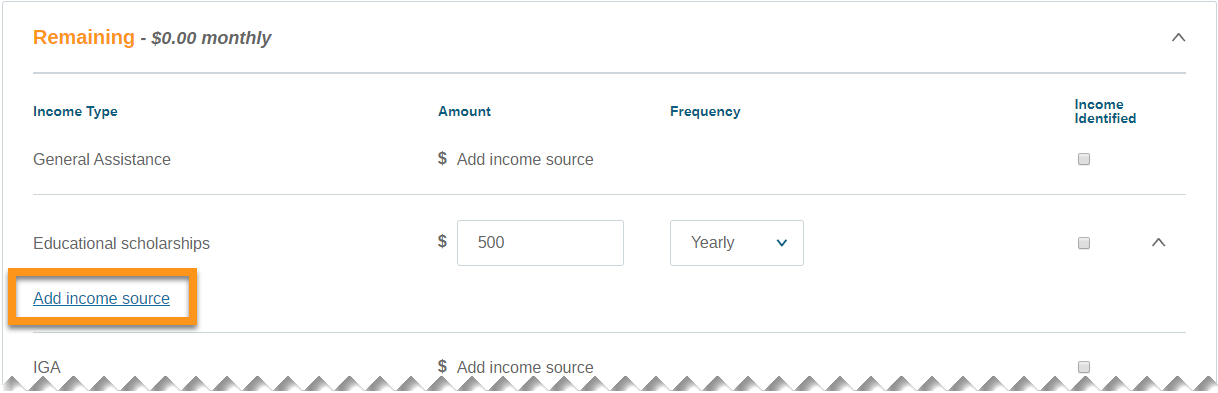Add income source for IGA
Viewport: 1218px width, 393px height.
pos(525,367)
